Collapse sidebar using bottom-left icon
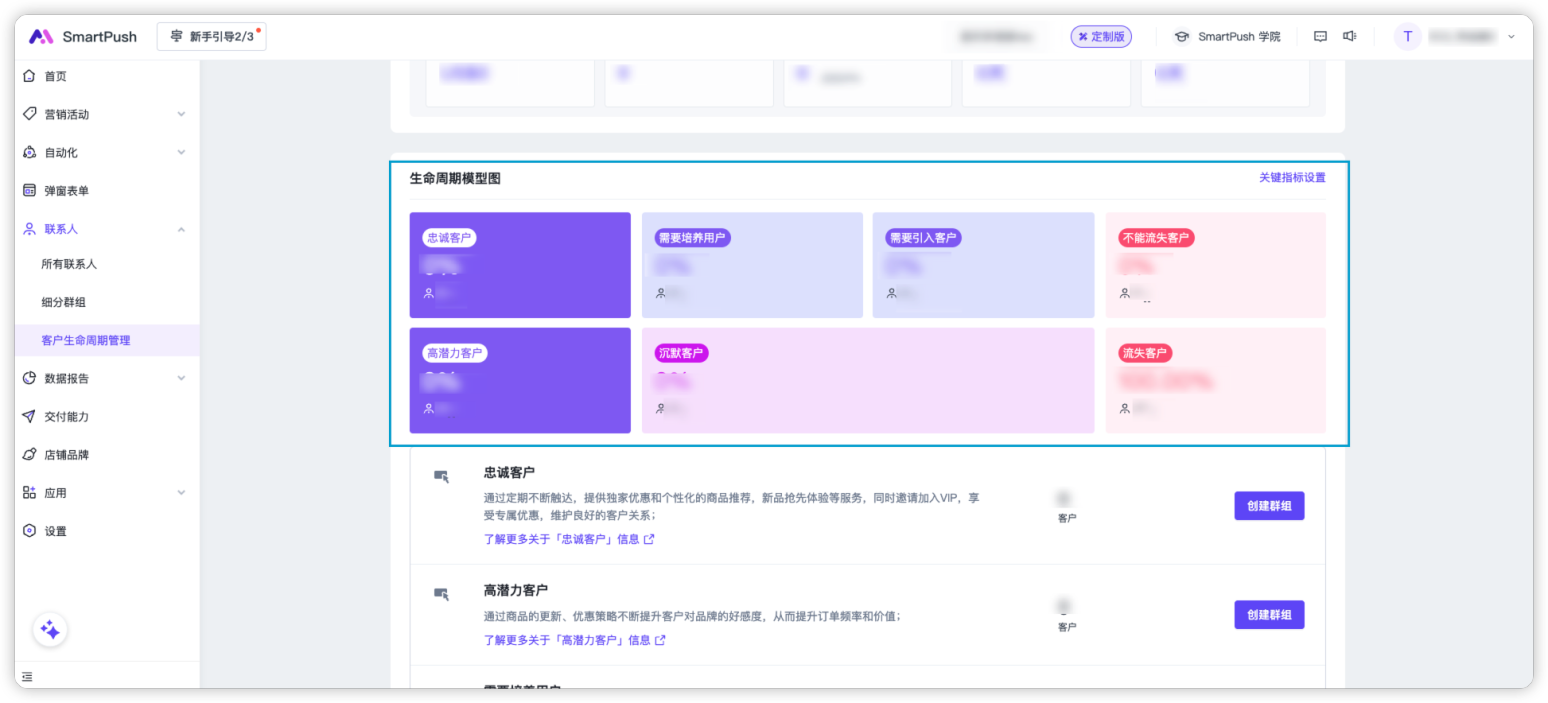 pyautogui.click(x=27, y=677)
